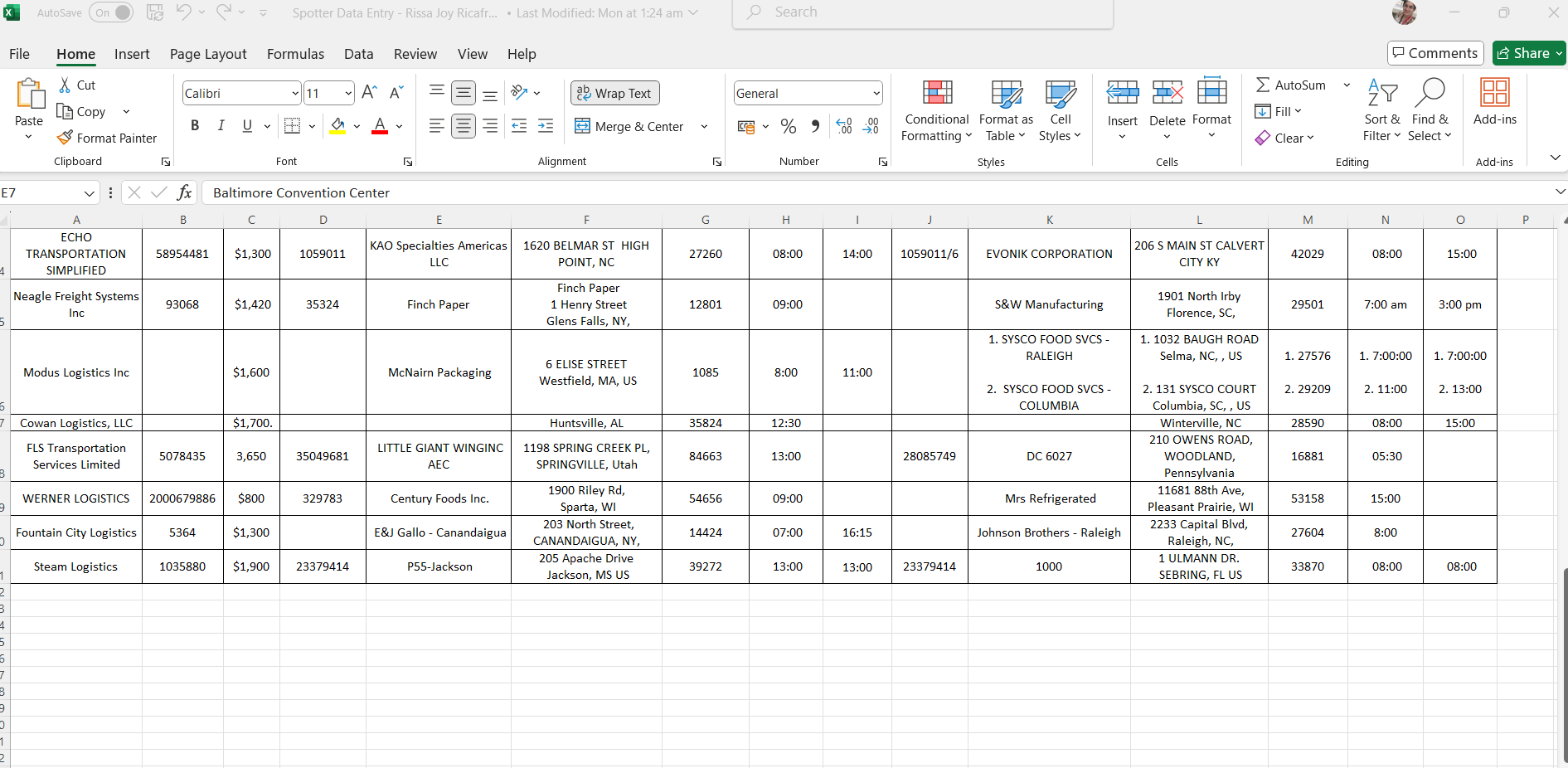Click the Comments button

click(1435, 53)
